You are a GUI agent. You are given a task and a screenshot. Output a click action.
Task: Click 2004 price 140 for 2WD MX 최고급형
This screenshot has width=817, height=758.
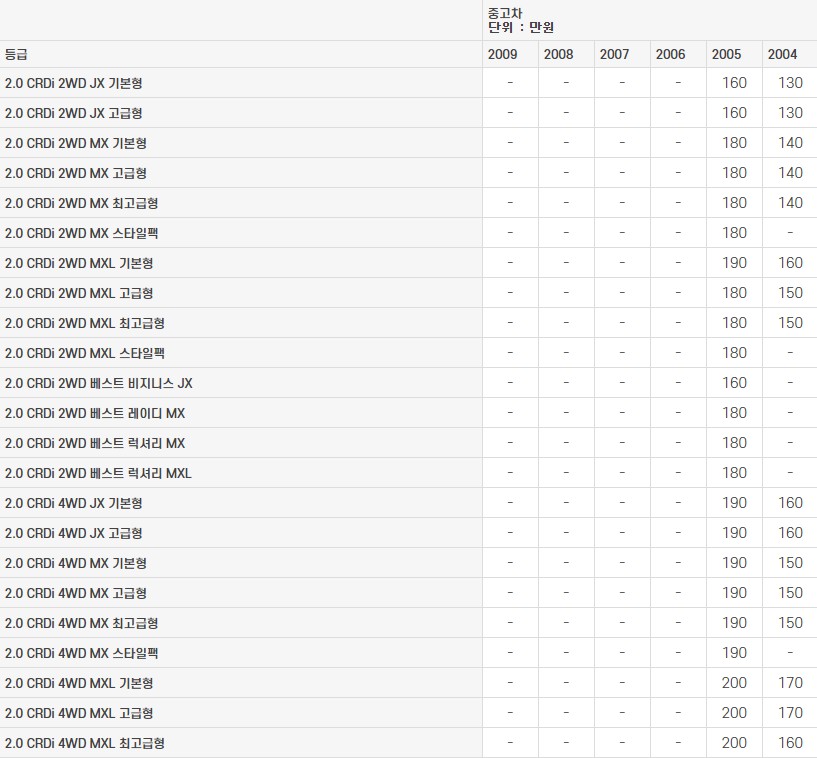(790, 203)
